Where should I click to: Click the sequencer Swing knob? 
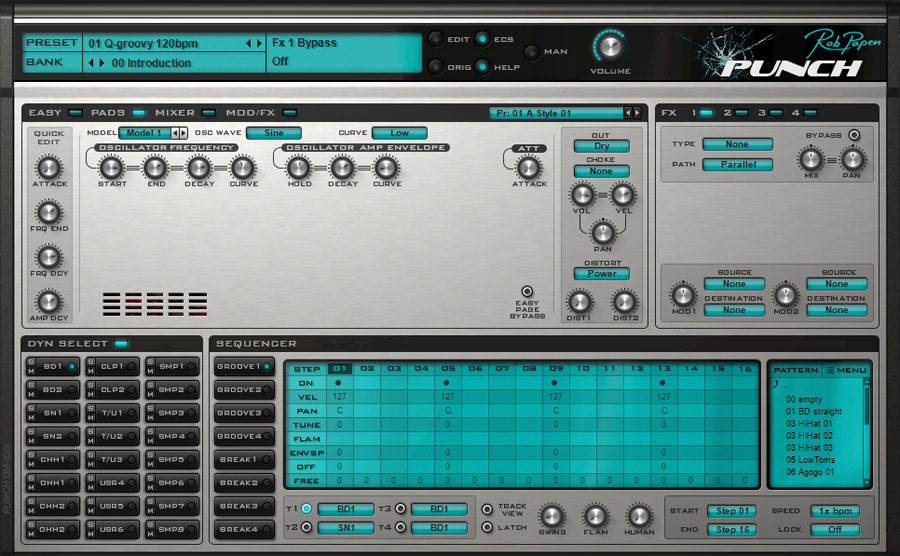[x=552, y=516]
